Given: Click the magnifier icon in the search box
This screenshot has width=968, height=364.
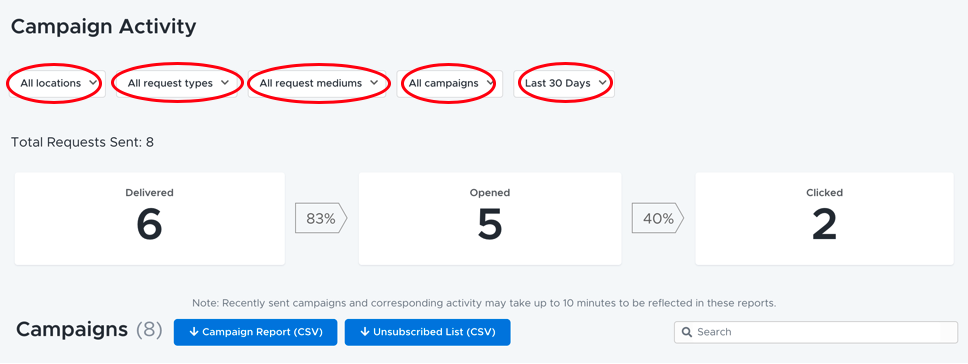Looking at the screenshot, I should [x=686, y=332].
